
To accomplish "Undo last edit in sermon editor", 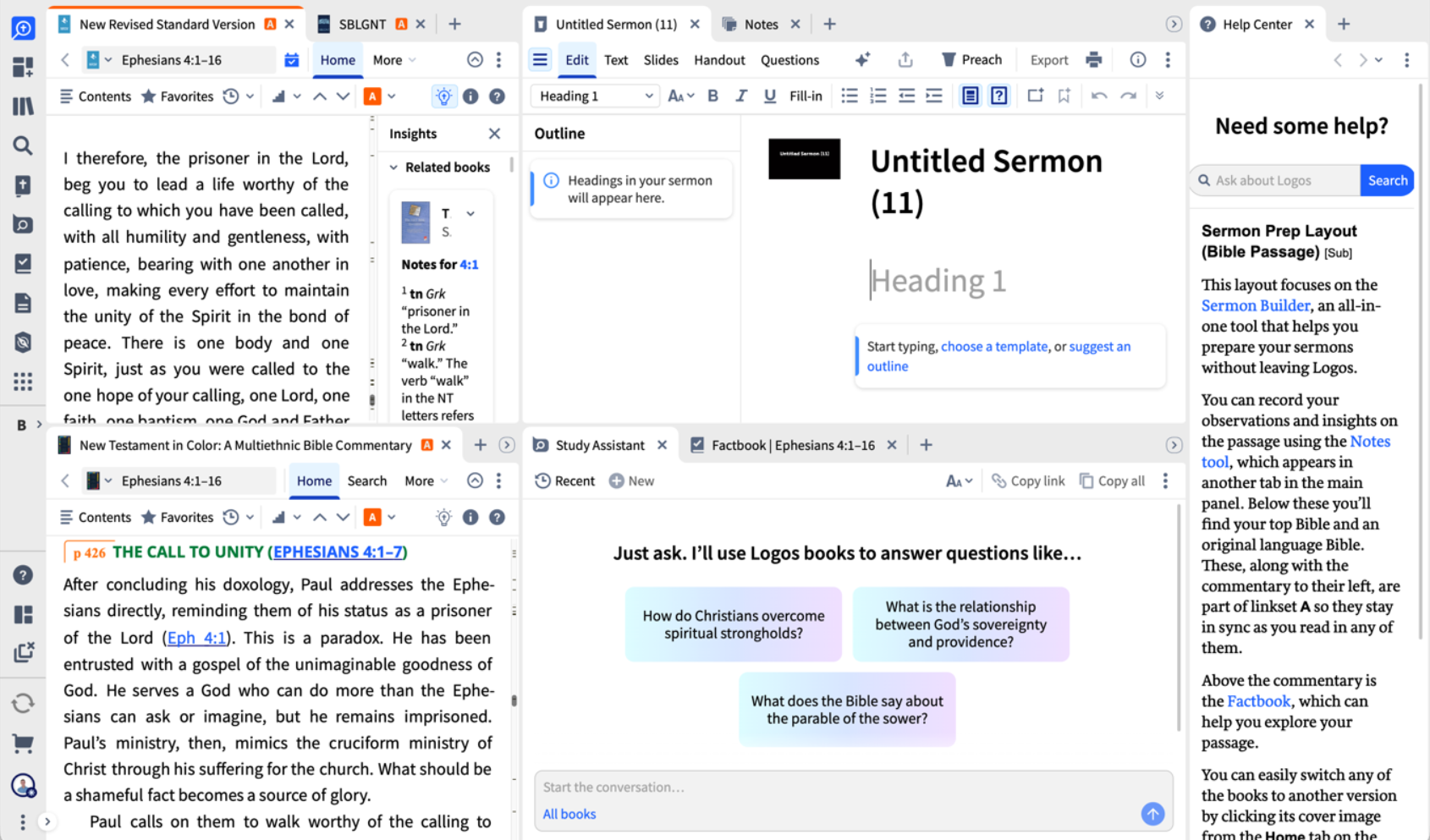I will (1099, 96).
